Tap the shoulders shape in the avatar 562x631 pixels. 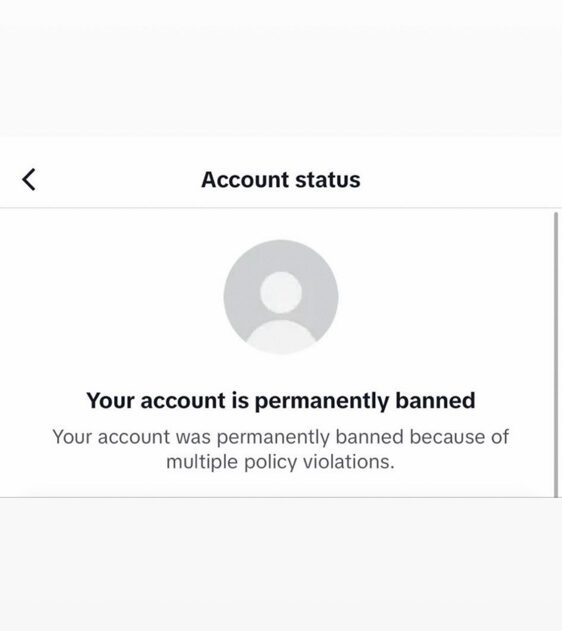pos(281,337)
